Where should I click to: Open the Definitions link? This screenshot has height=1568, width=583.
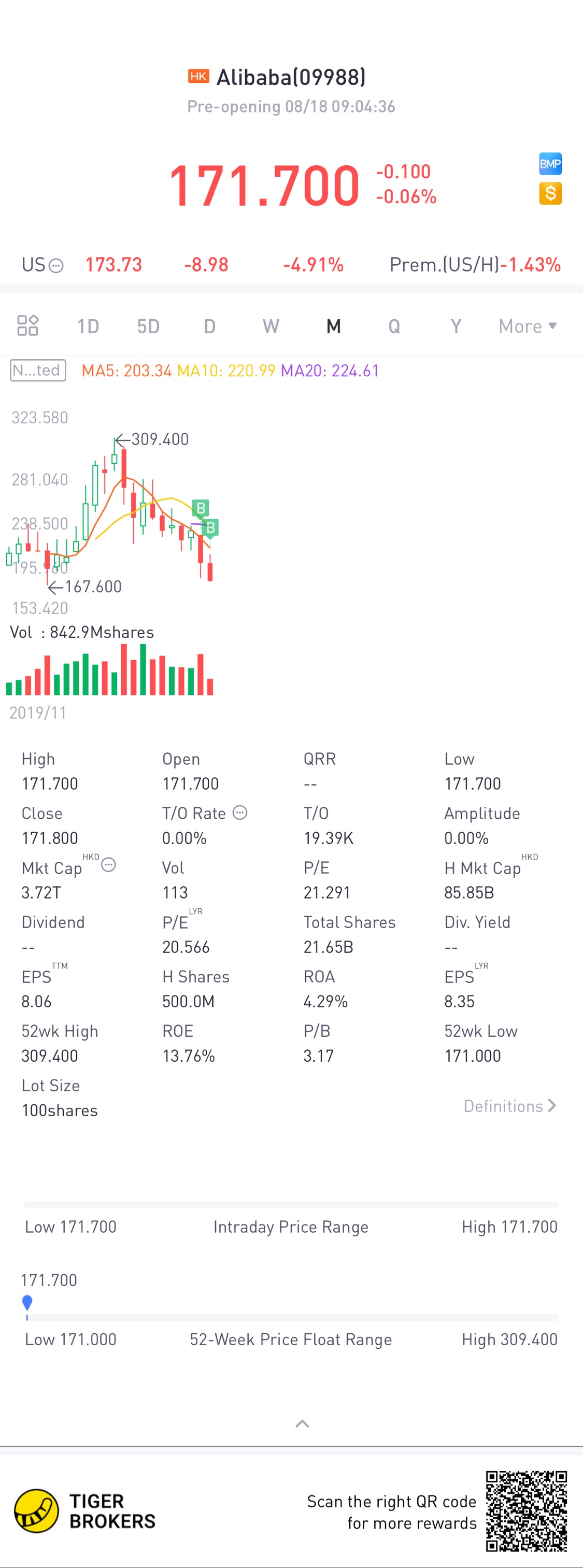click(503, 1106)
